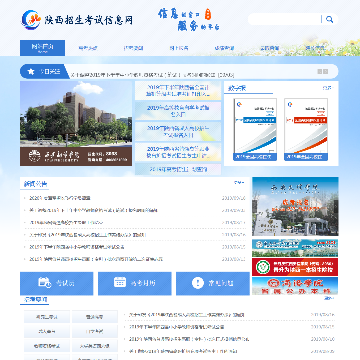The image size is (360, 360).
Task: Click the 'more' link of the news announcements section
Action: click(239, 183)
